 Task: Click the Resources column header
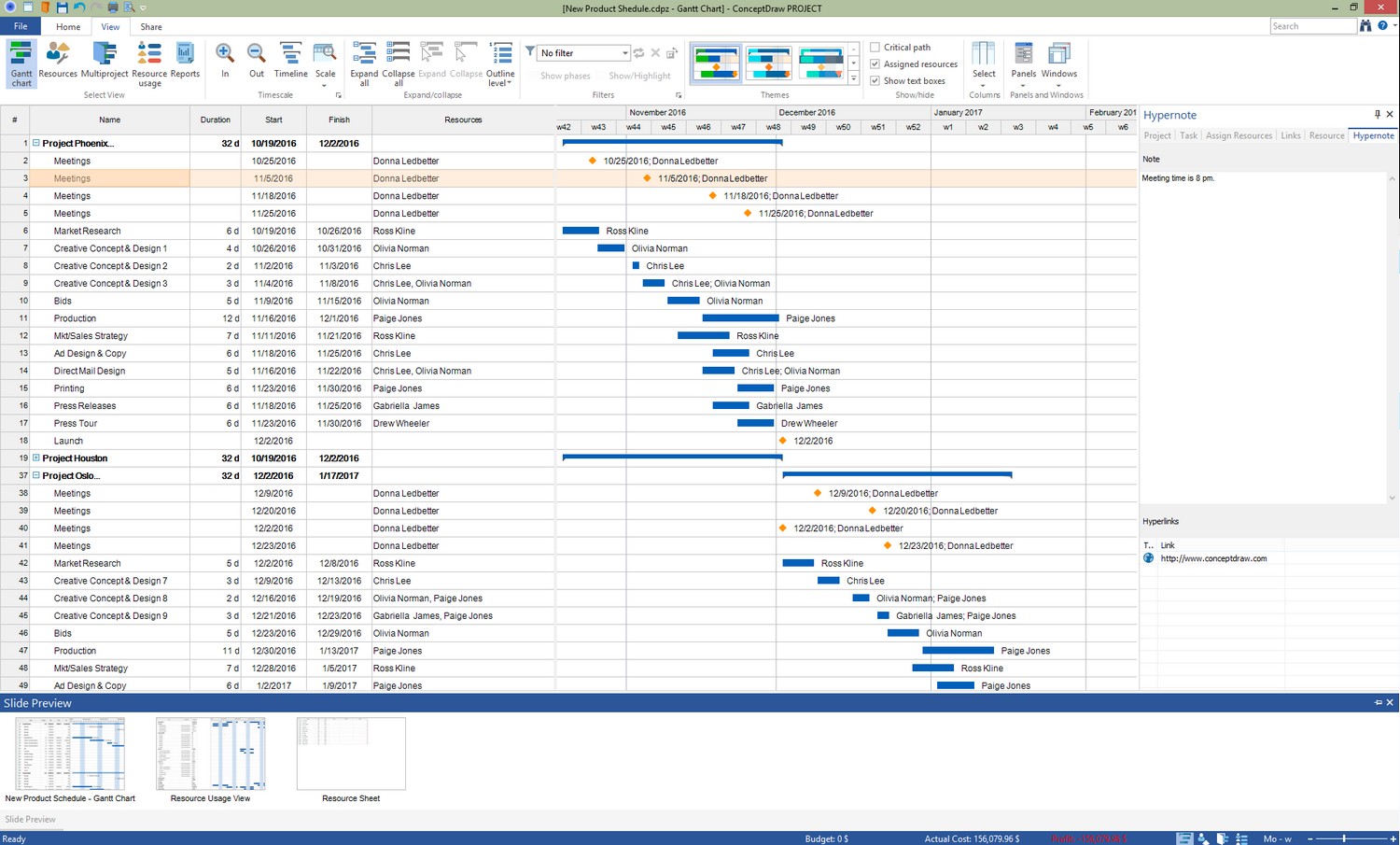[463, 120]
